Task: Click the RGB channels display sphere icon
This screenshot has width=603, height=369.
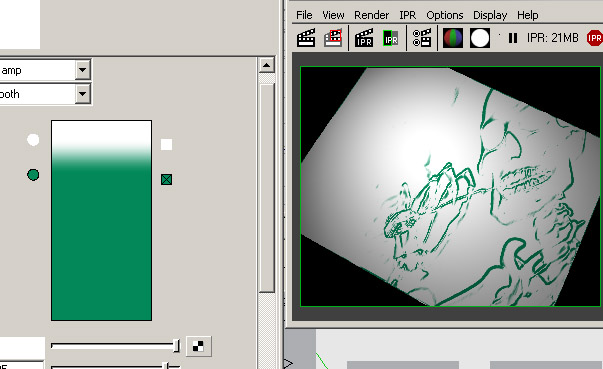Action: [x=453, y=38]
